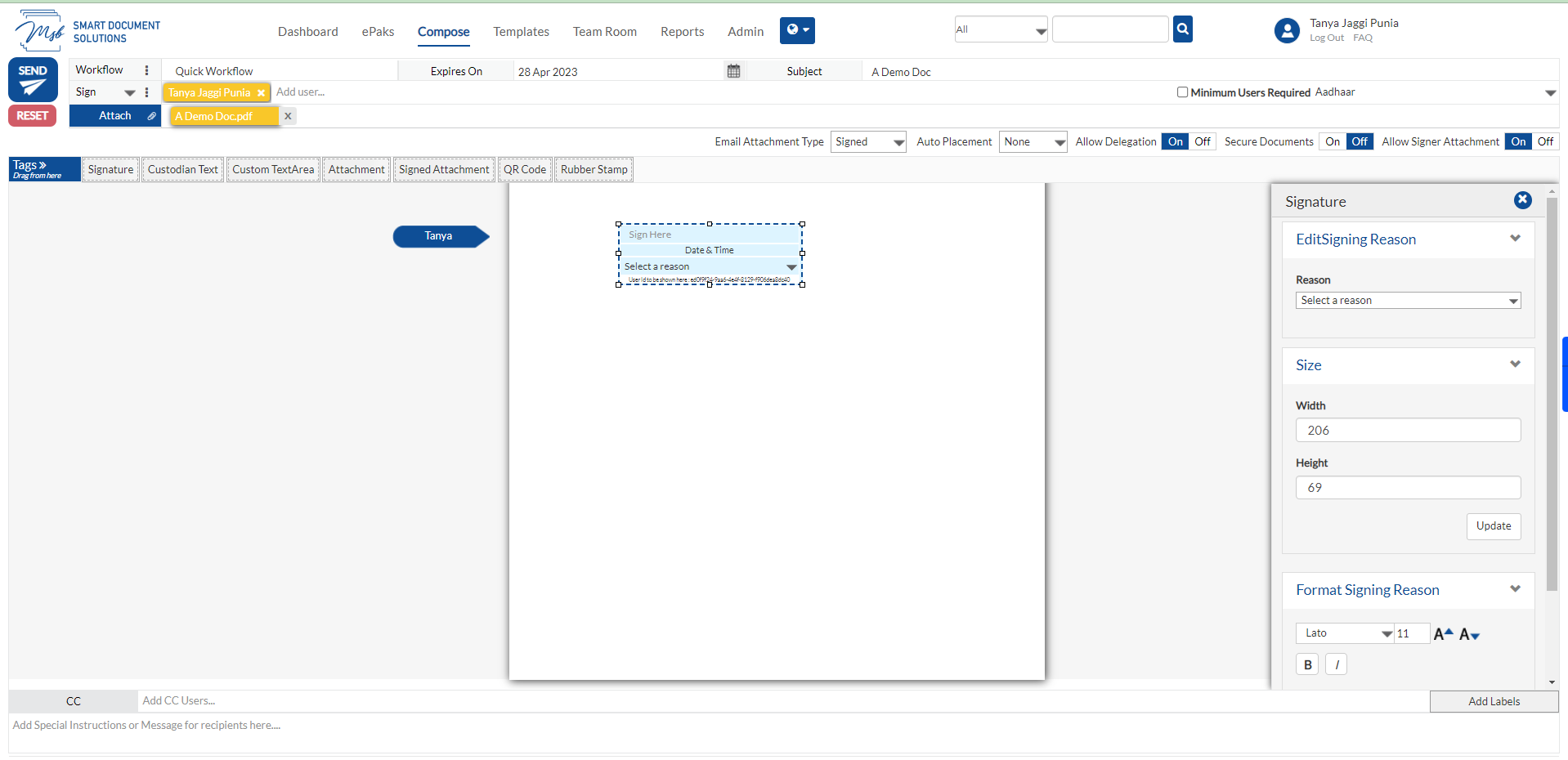1568x760 pixels.
Task: Close the Signature properties panel
Action: [1522, 200]
